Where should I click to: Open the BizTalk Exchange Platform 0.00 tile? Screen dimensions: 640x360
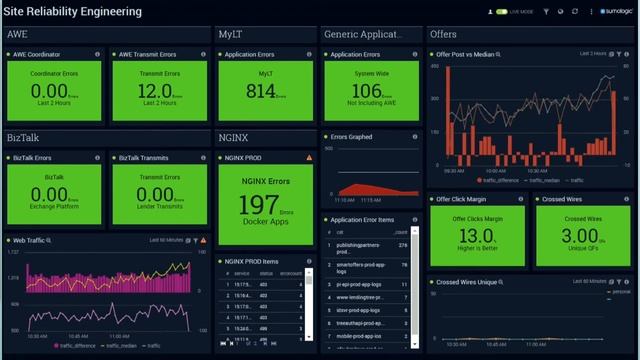coord(54,194)
